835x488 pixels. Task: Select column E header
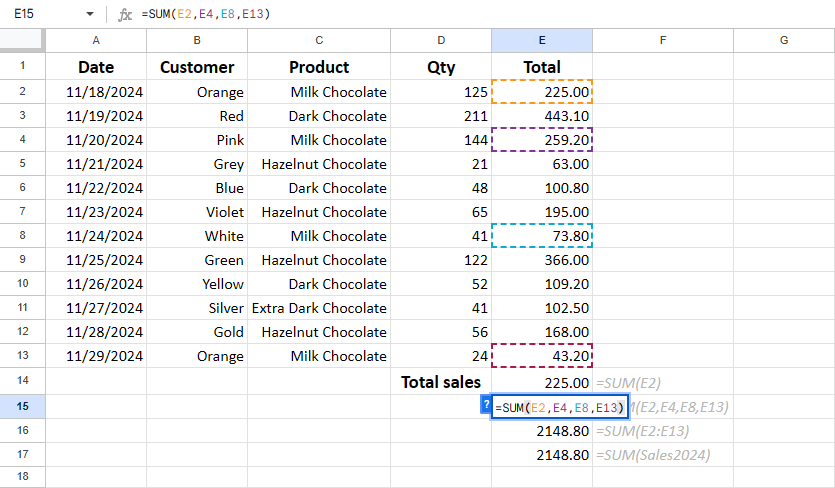542,40
